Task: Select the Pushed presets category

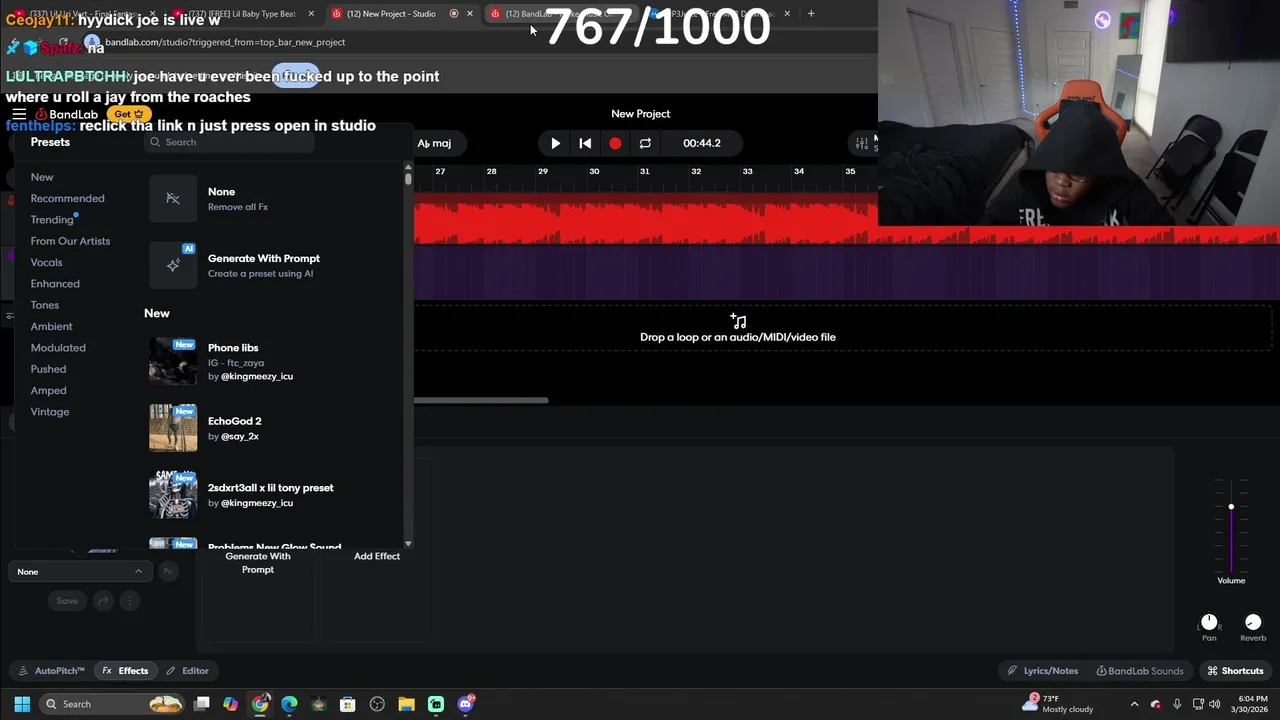Action: 48,369
